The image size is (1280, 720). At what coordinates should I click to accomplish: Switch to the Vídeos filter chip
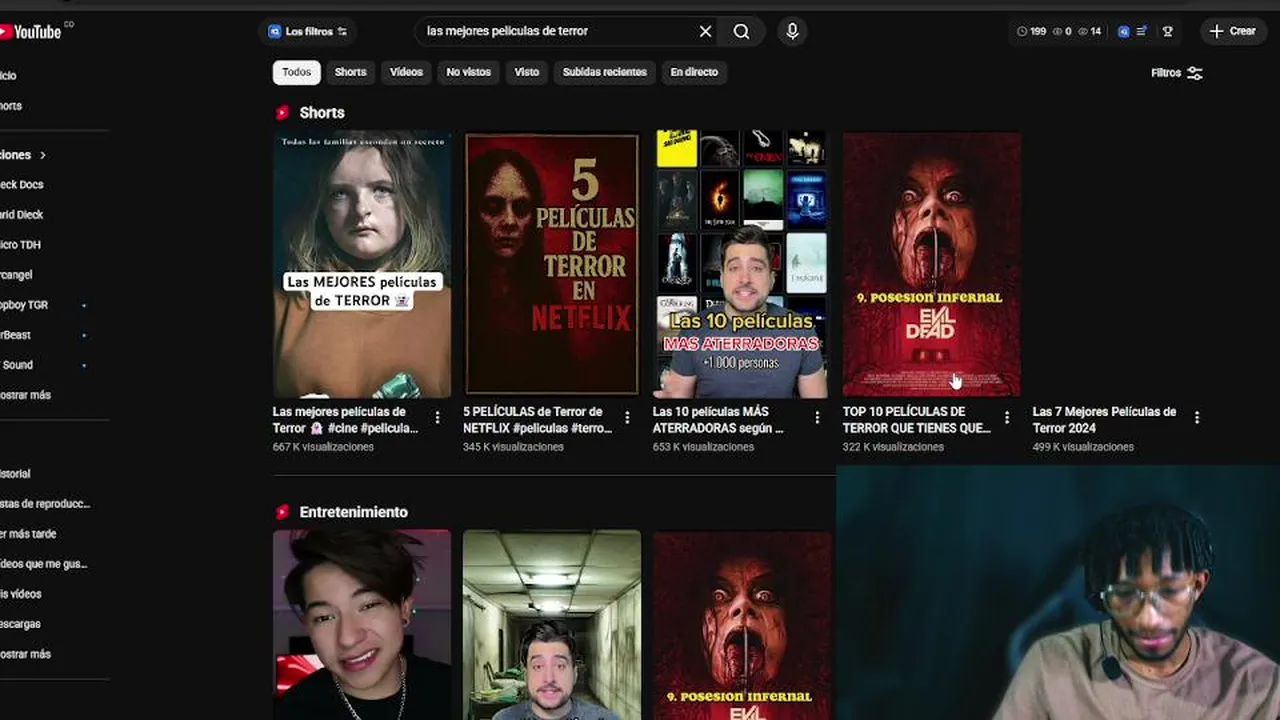point(406,72)
